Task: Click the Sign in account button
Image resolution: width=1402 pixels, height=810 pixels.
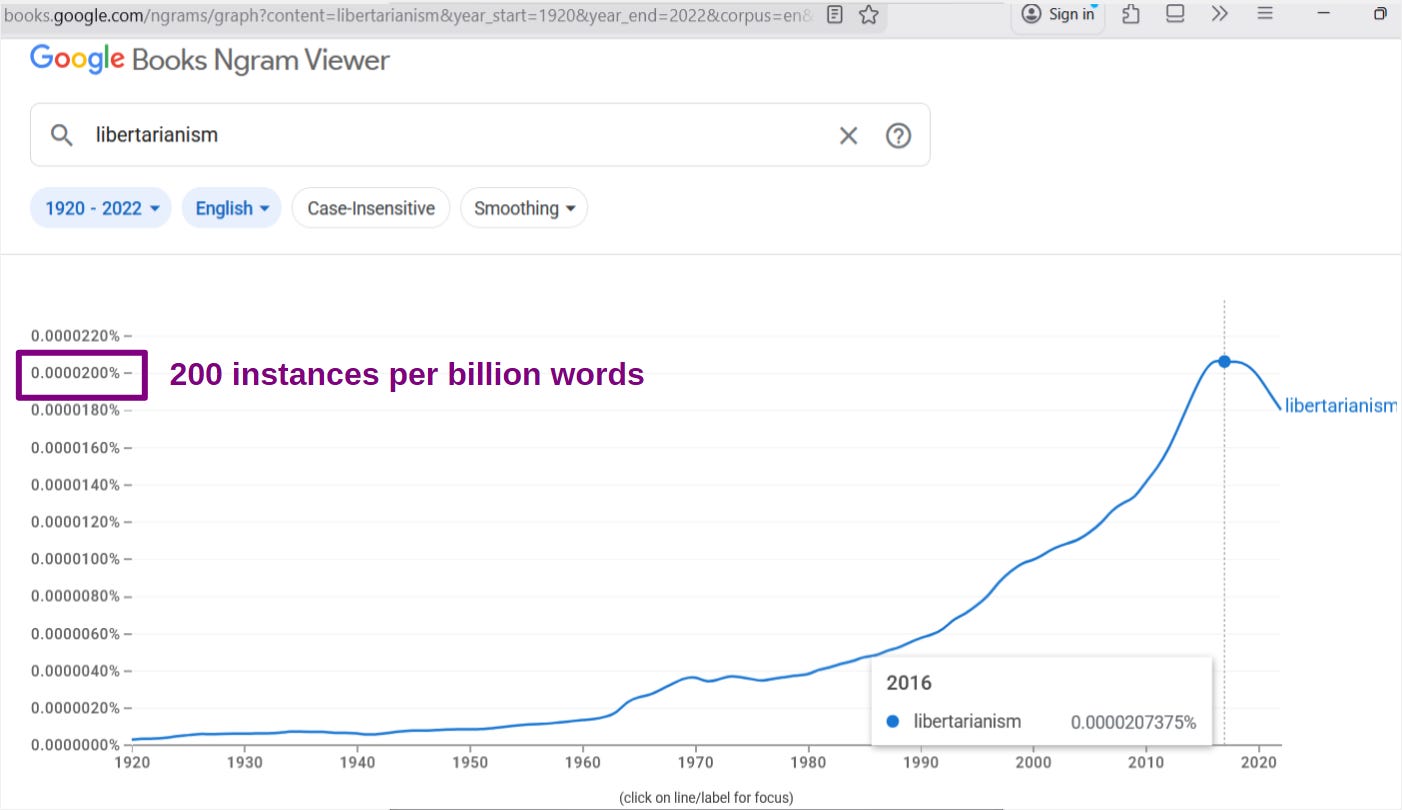Action: click(1056, 15)
